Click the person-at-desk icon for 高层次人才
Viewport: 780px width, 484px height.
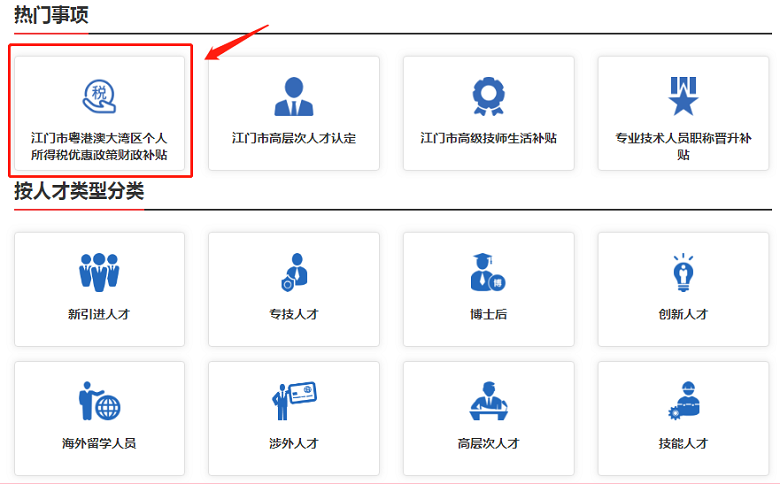(488, 401)
